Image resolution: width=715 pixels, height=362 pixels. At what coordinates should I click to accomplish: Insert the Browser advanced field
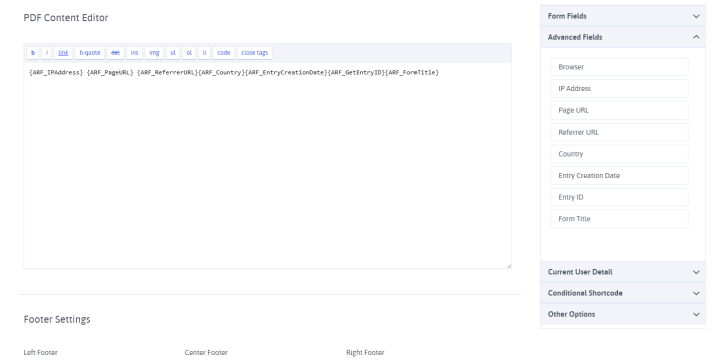pos(619,67)
